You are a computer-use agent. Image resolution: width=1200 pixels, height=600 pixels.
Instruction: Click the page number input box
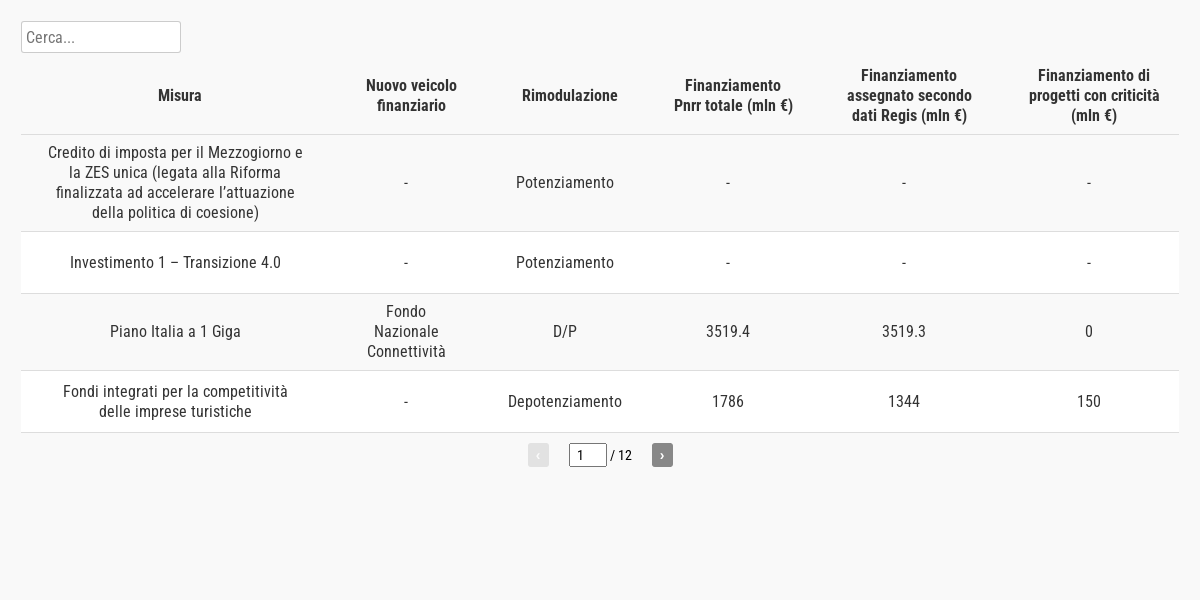coord(587,455)
